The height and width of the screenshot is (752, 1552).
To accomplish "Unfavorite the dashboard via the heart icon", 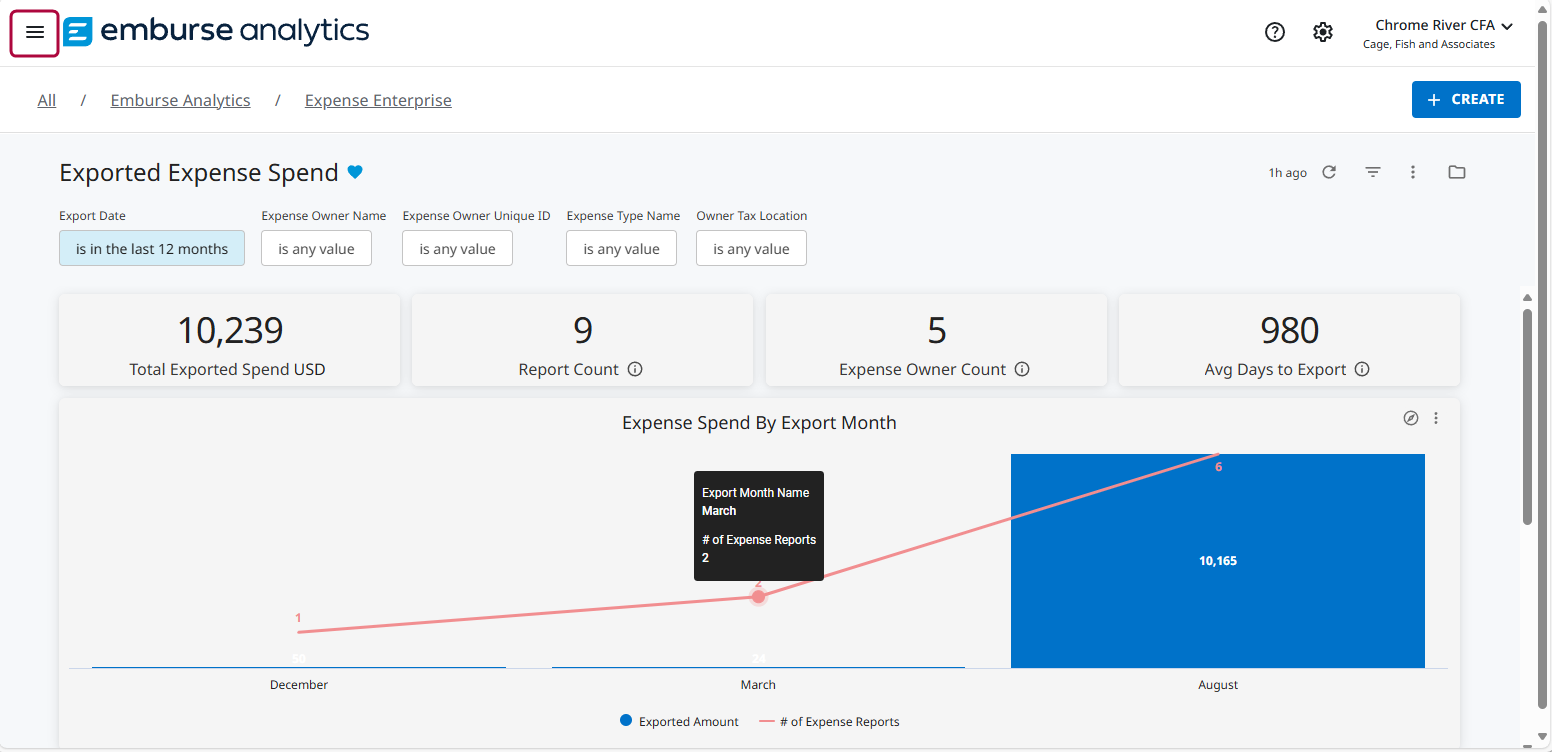I will click(355, 172).
